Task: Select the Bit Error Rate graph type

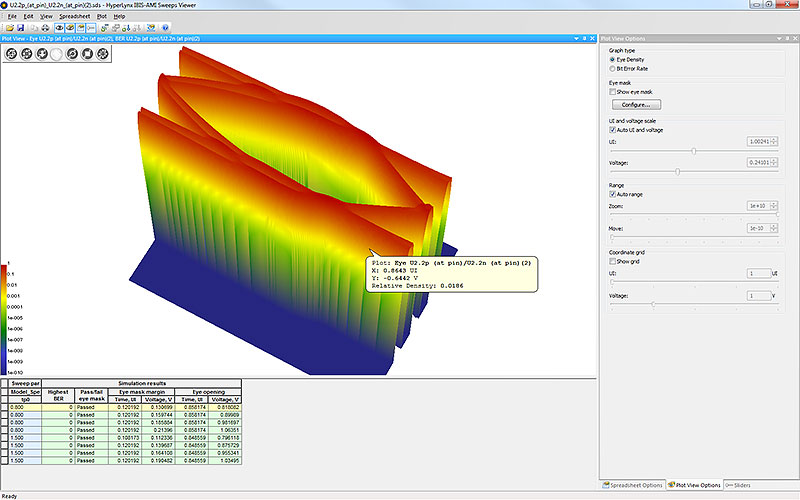Action: [613, 68]
